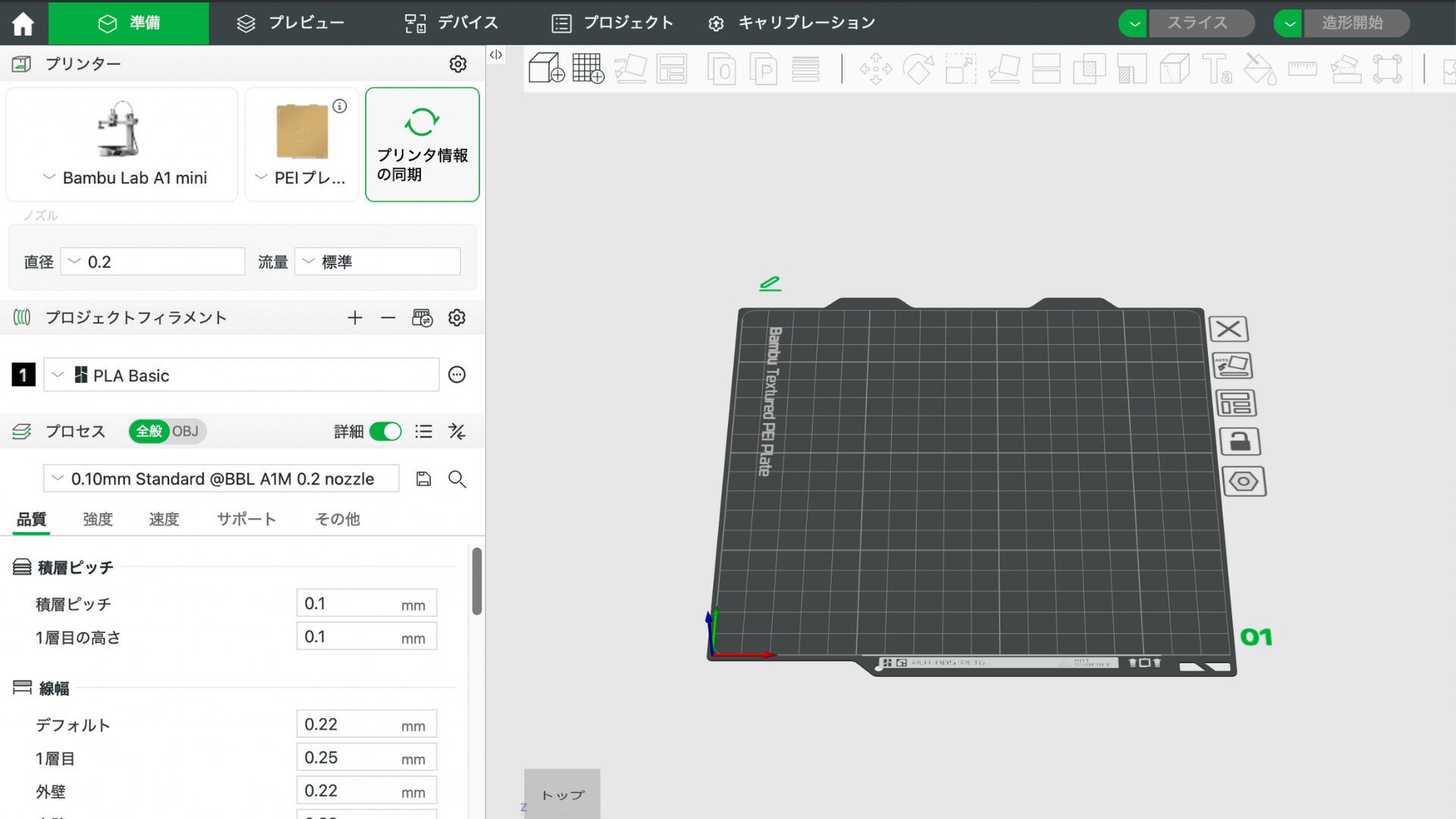Click the スライス button
Image resolution: width=1456 pixels, height=819 pixels.
click(x=1201, y=24)
